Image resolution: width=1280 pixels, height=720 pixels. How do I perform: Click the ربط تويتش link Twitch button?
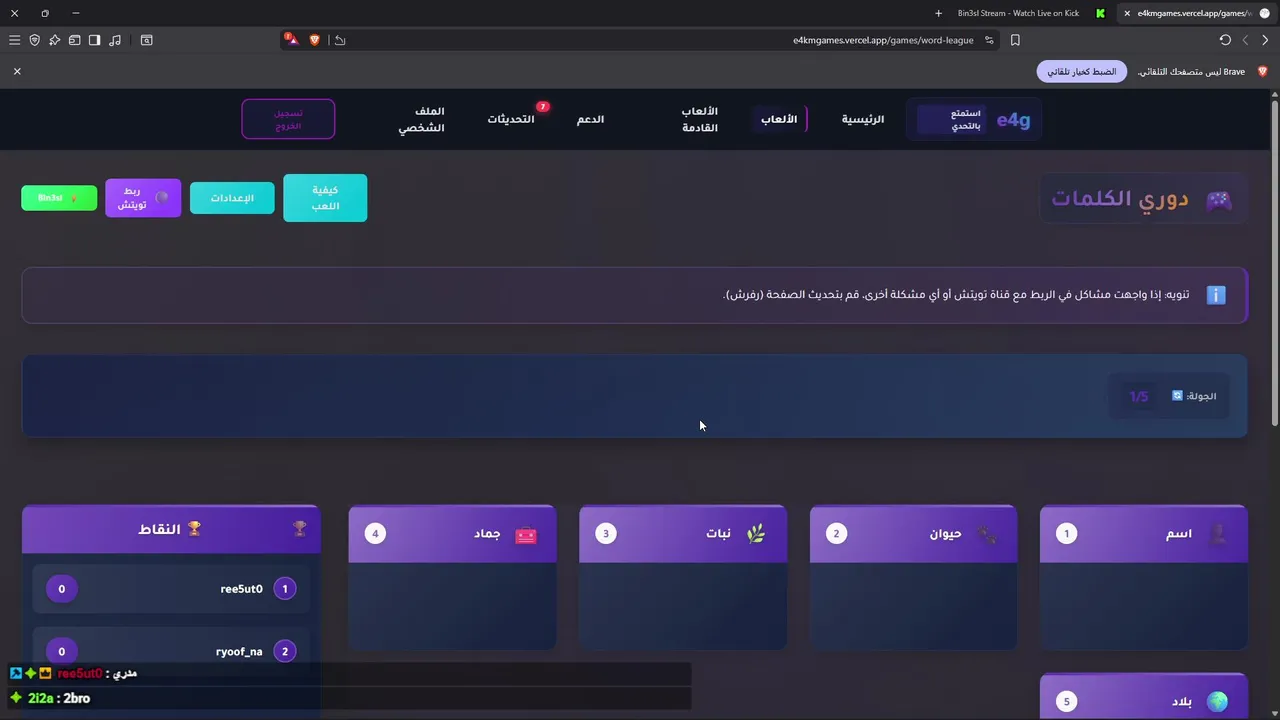143,198
